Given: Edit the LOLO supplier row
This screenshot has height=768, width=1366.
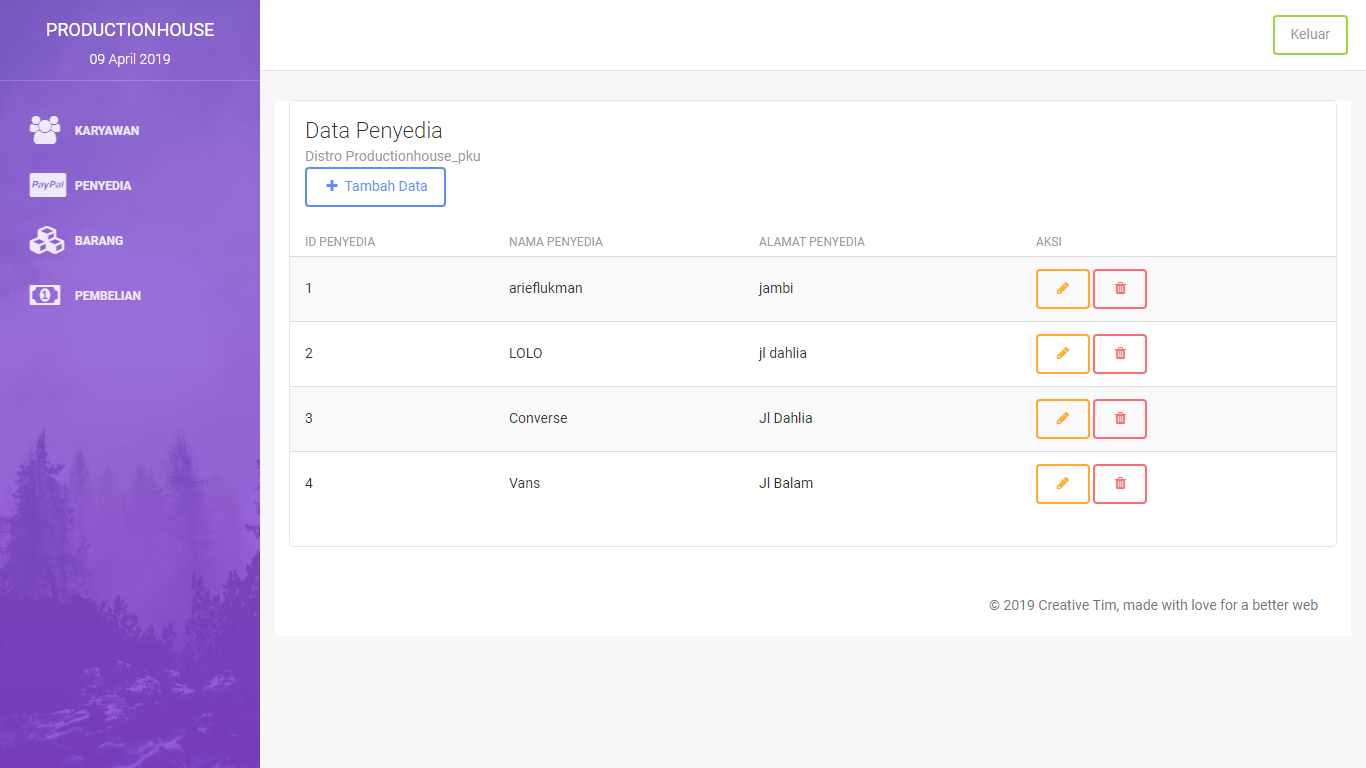Looking at the screenshot, I should pos(1062,354).
